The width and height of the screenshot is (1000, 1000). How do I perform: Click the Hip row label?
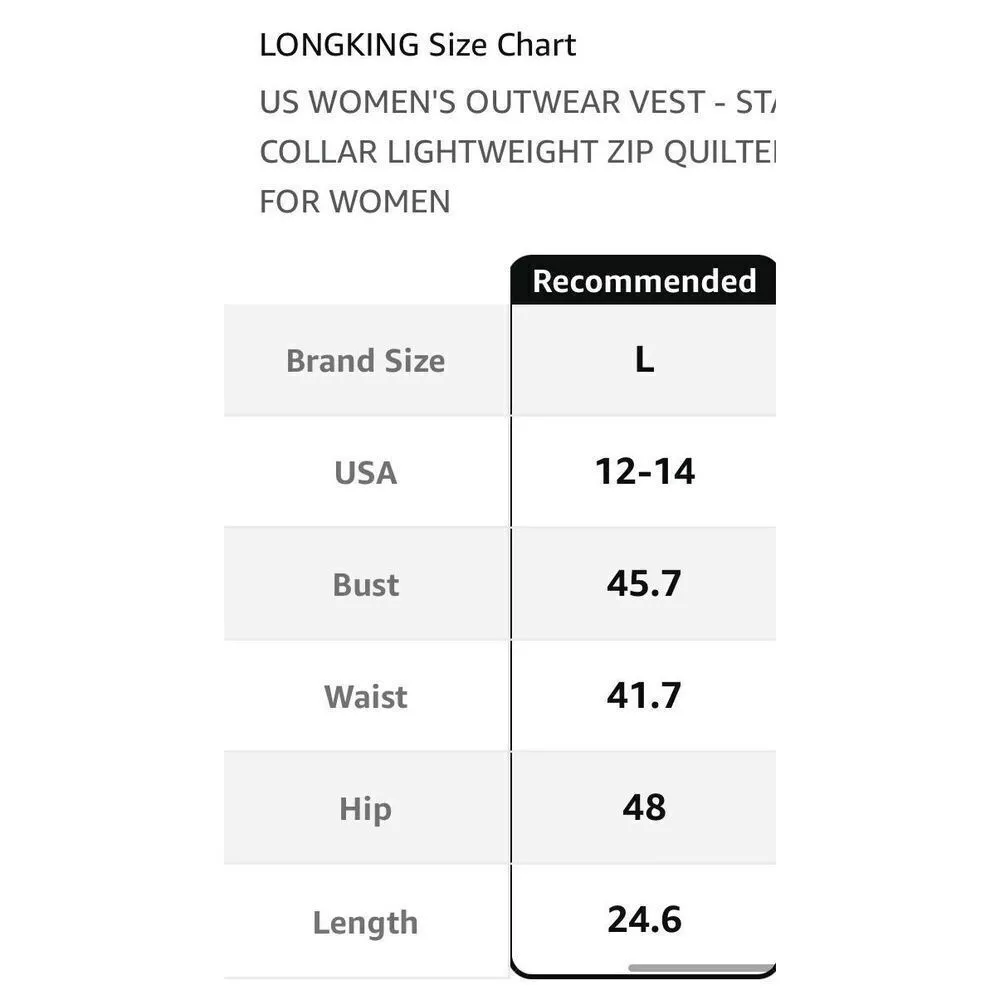click(365, 809)
